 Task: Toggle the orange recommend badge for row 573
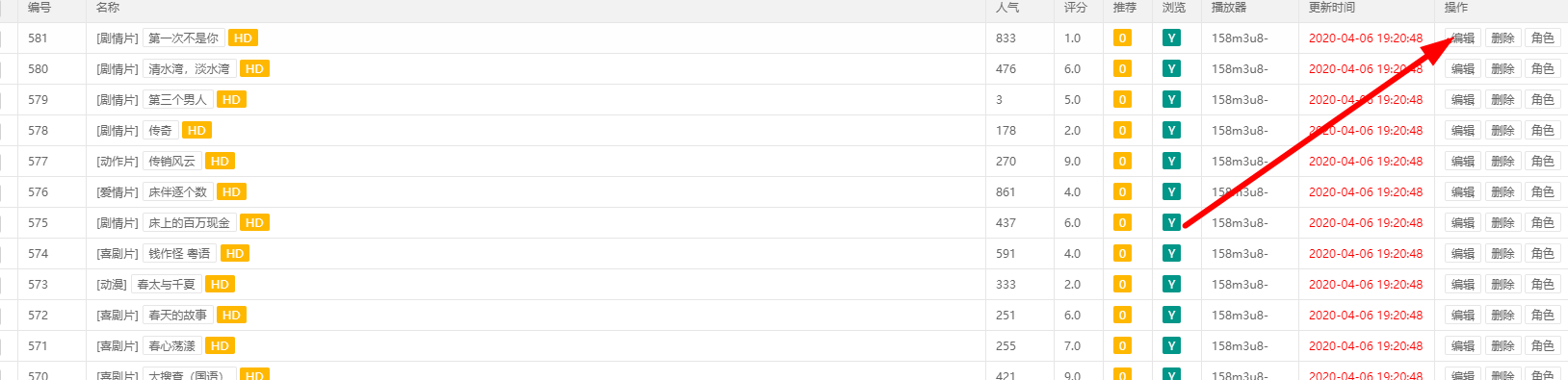(x=1122, y=285)
